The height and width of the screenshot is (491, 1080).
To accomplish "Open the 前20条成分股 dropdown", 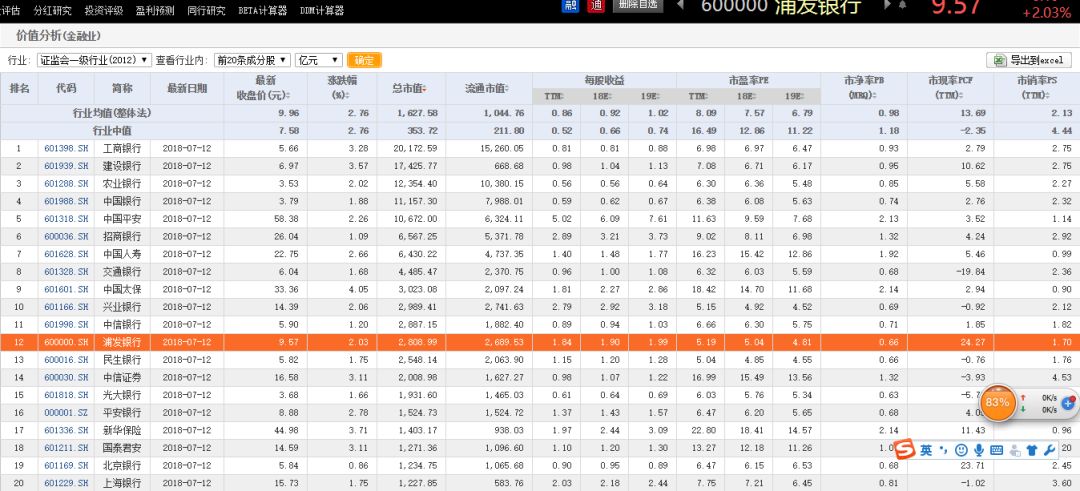I will click(x=252, y=61).
